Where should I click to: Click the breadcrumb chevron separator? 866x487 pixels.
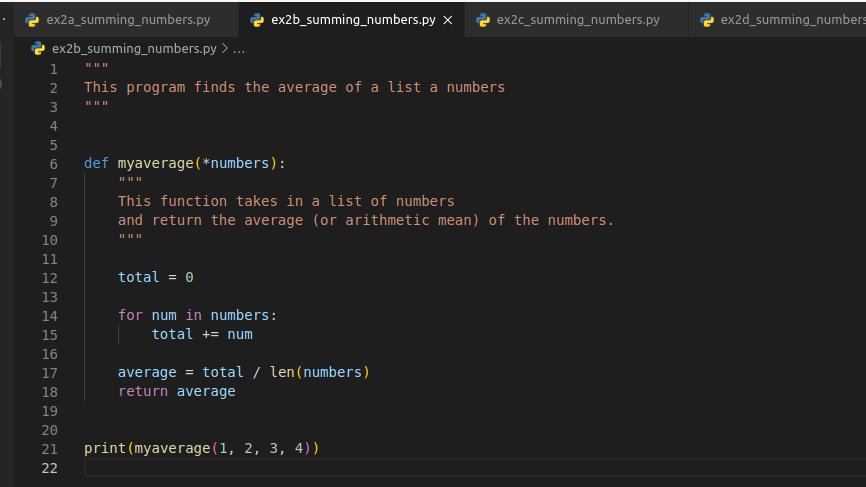point(225,49)
